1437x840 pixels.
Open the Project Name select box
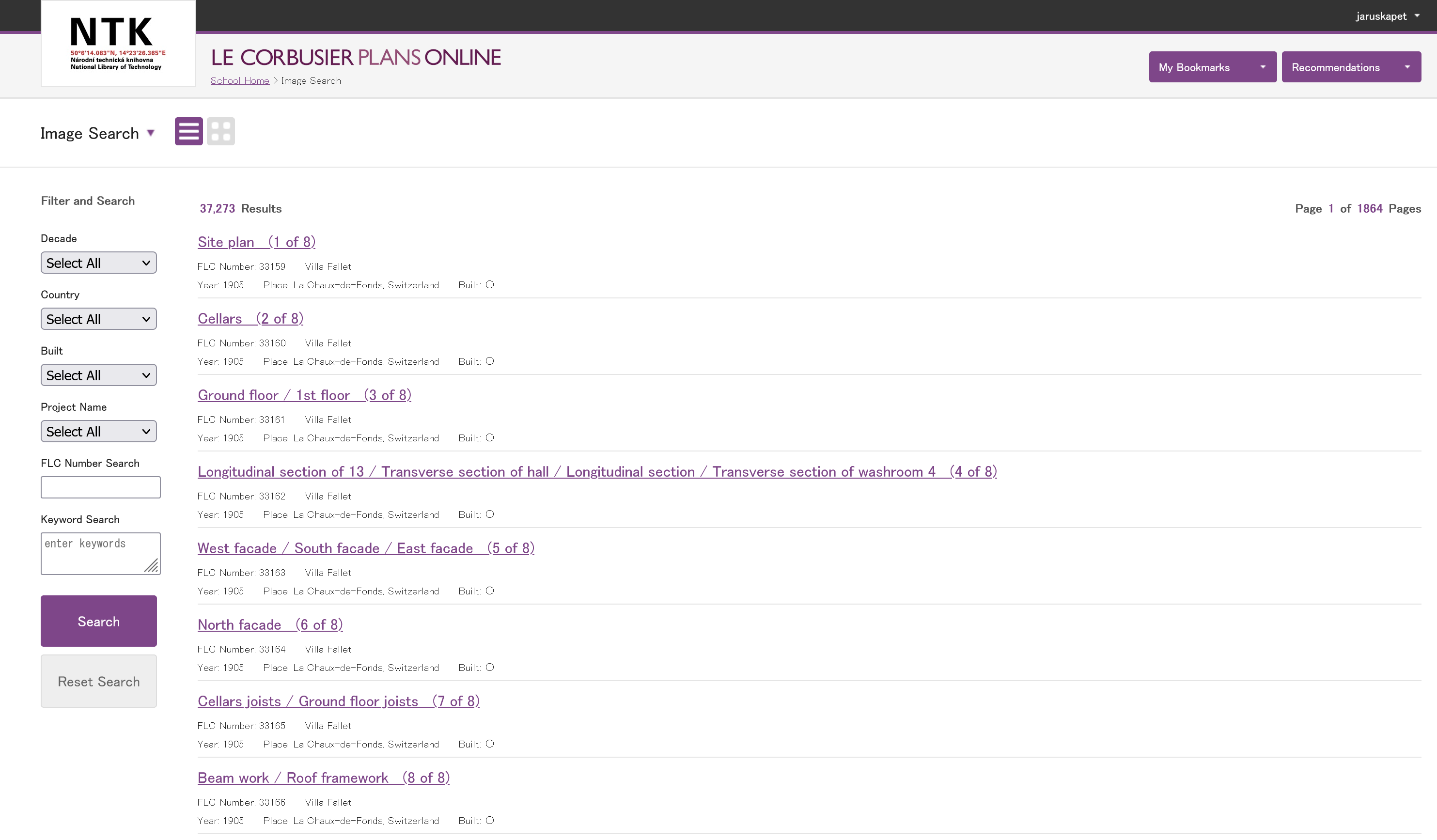click(99, 432)
